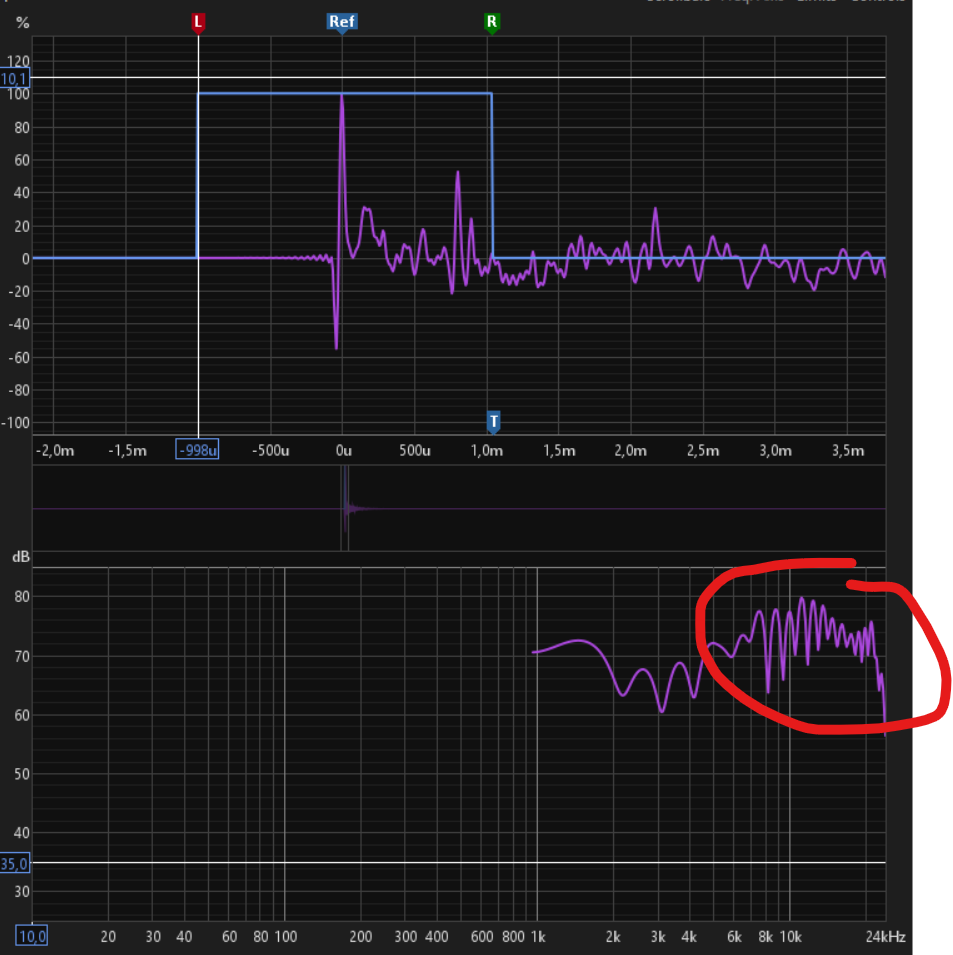Select the red L window marker
This screenshot has width=953, height=955.
(198, 23)
